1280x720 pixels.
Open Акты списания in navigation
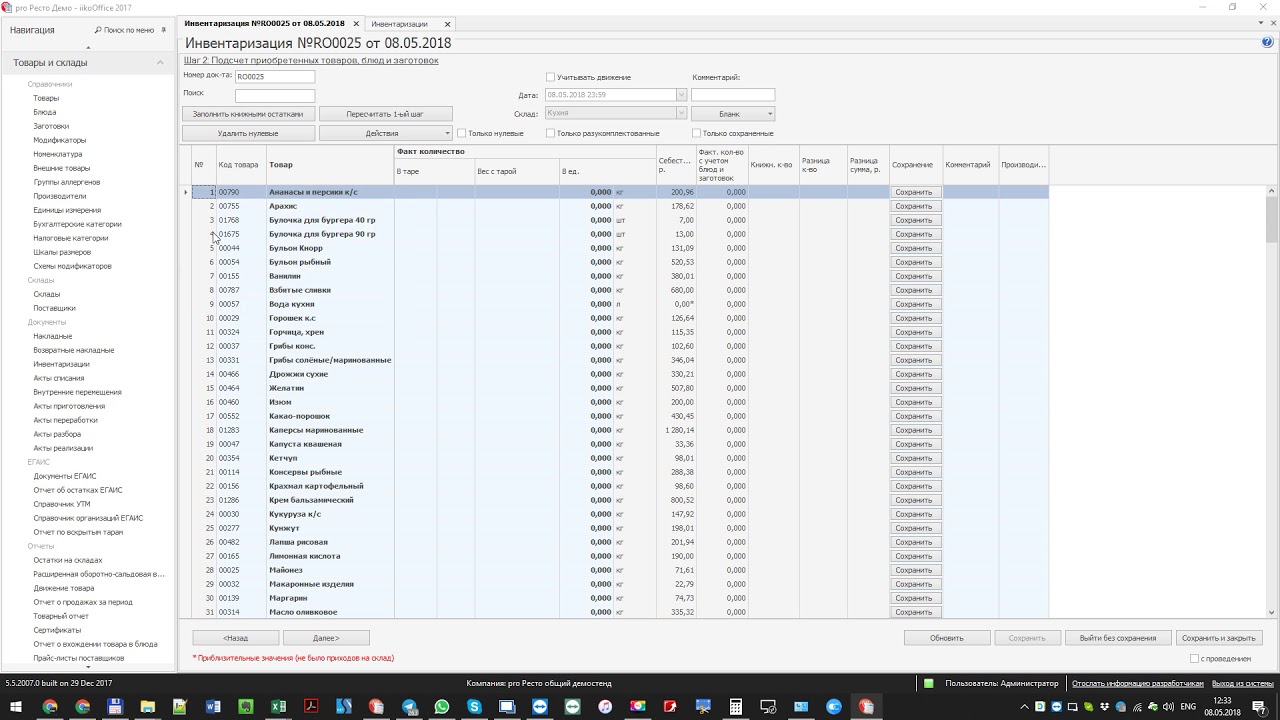(x=59, y=378)
